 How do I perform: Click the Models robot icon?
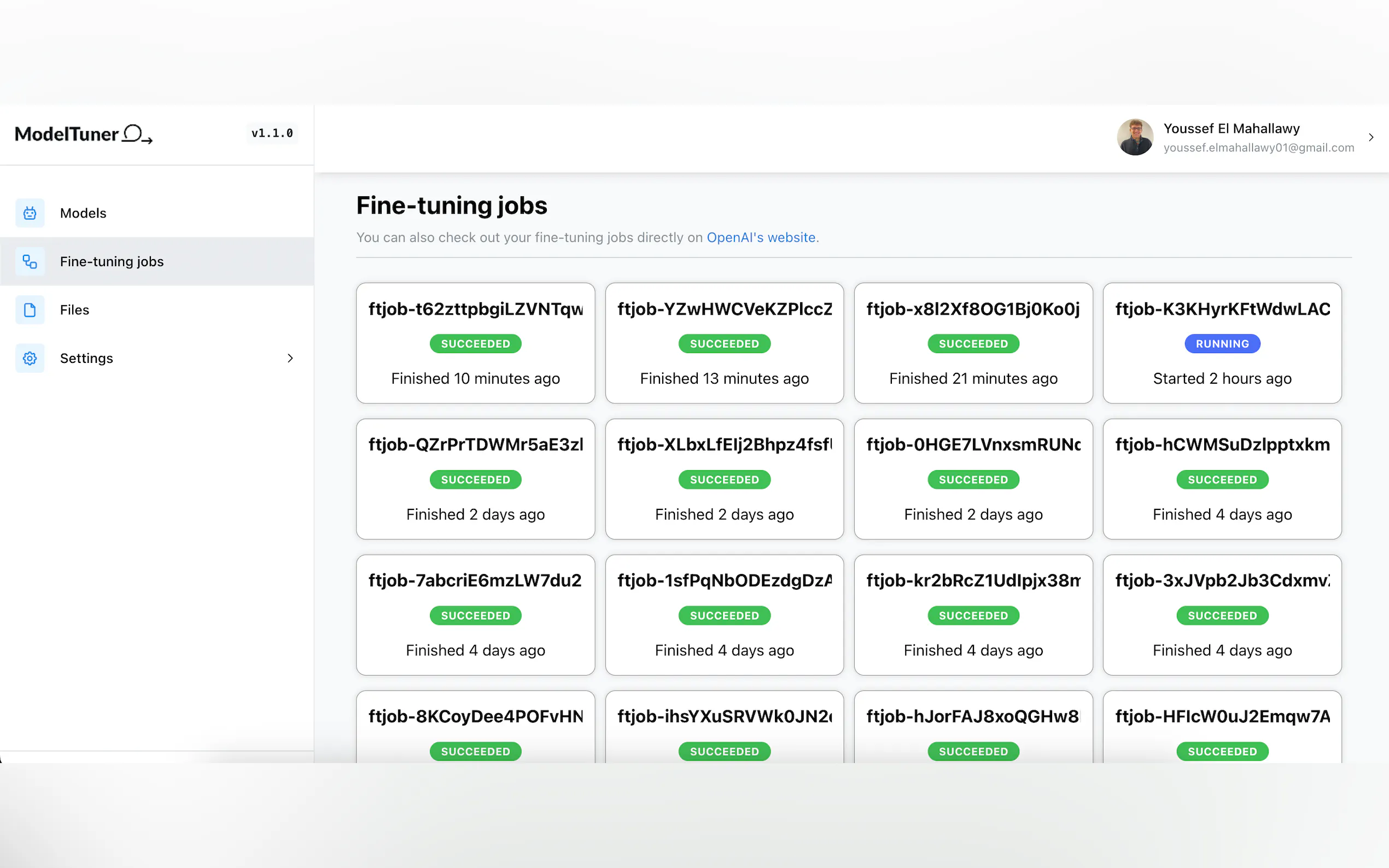point(30,213)
